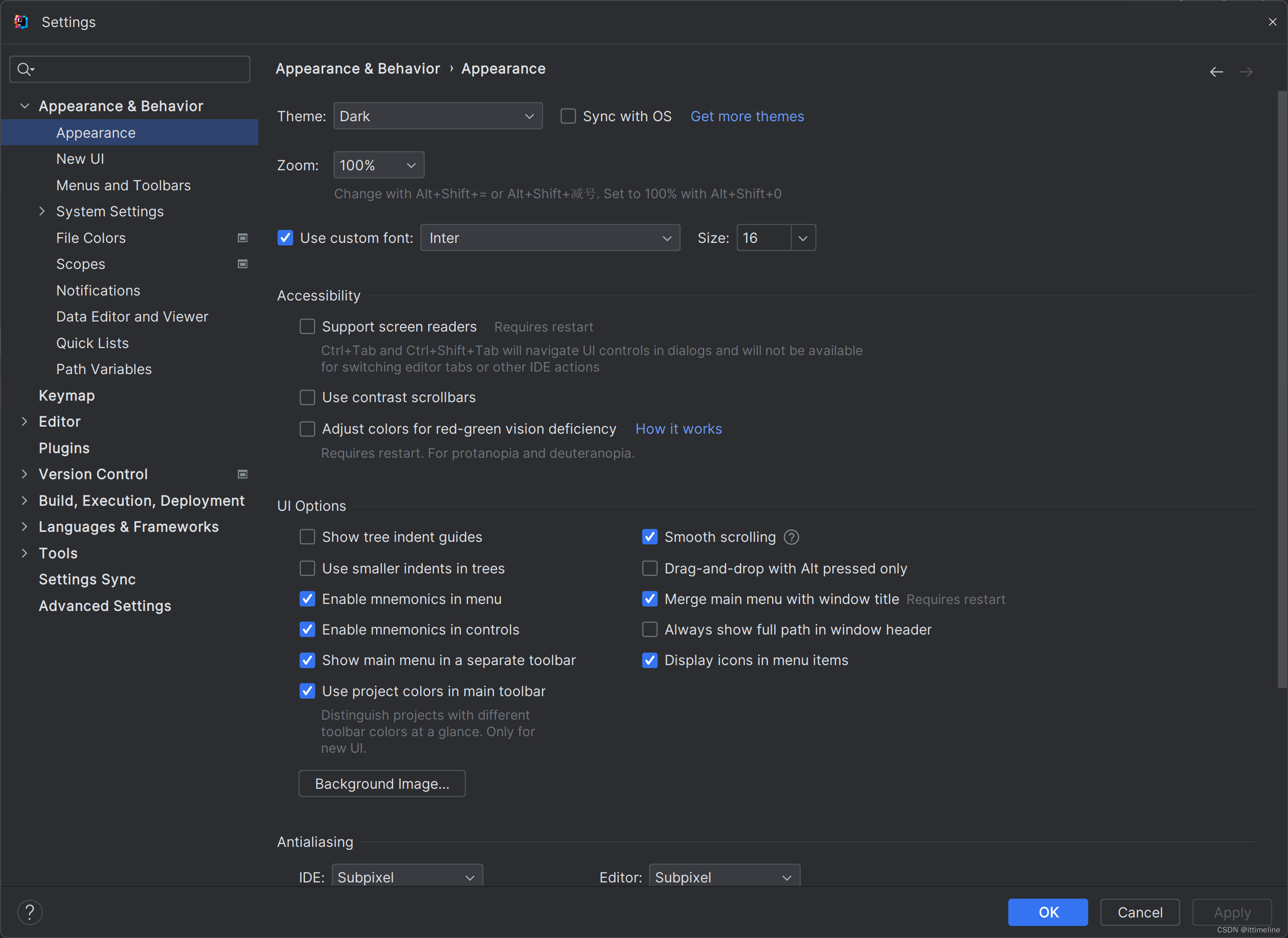Enable Show tree indent guides
This screenshot has width=1288, height=938.
pyautogui.click(x=307, y=537)
